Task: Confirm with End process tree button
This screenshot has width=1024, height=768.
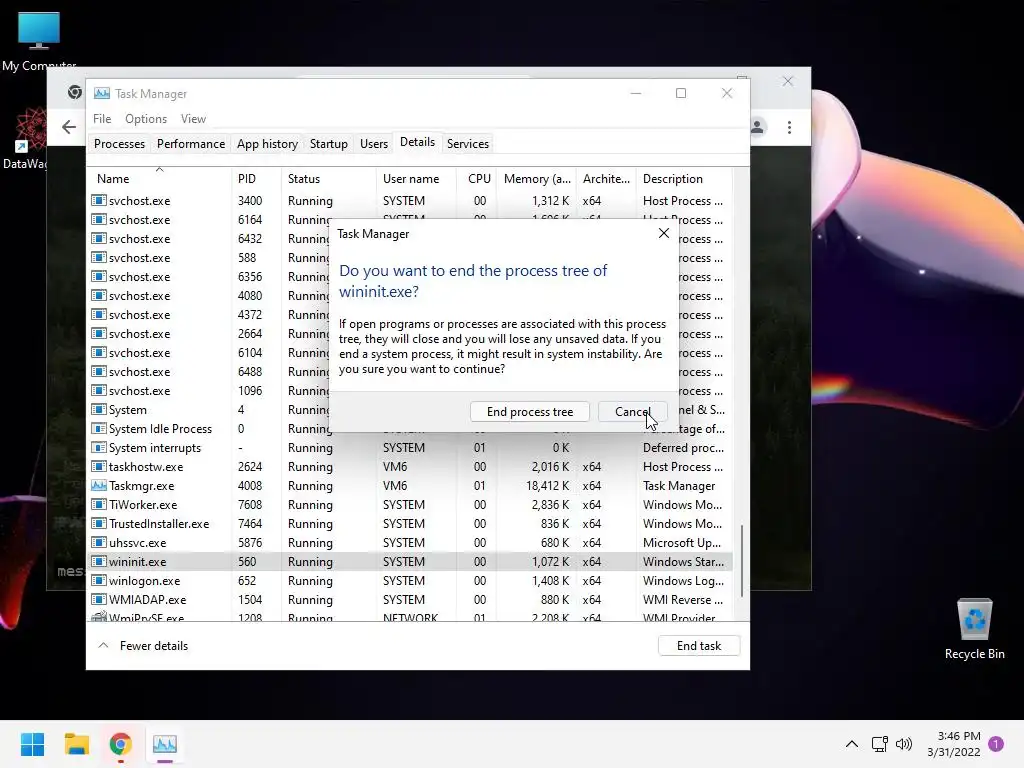Action: tap(530, 411)
